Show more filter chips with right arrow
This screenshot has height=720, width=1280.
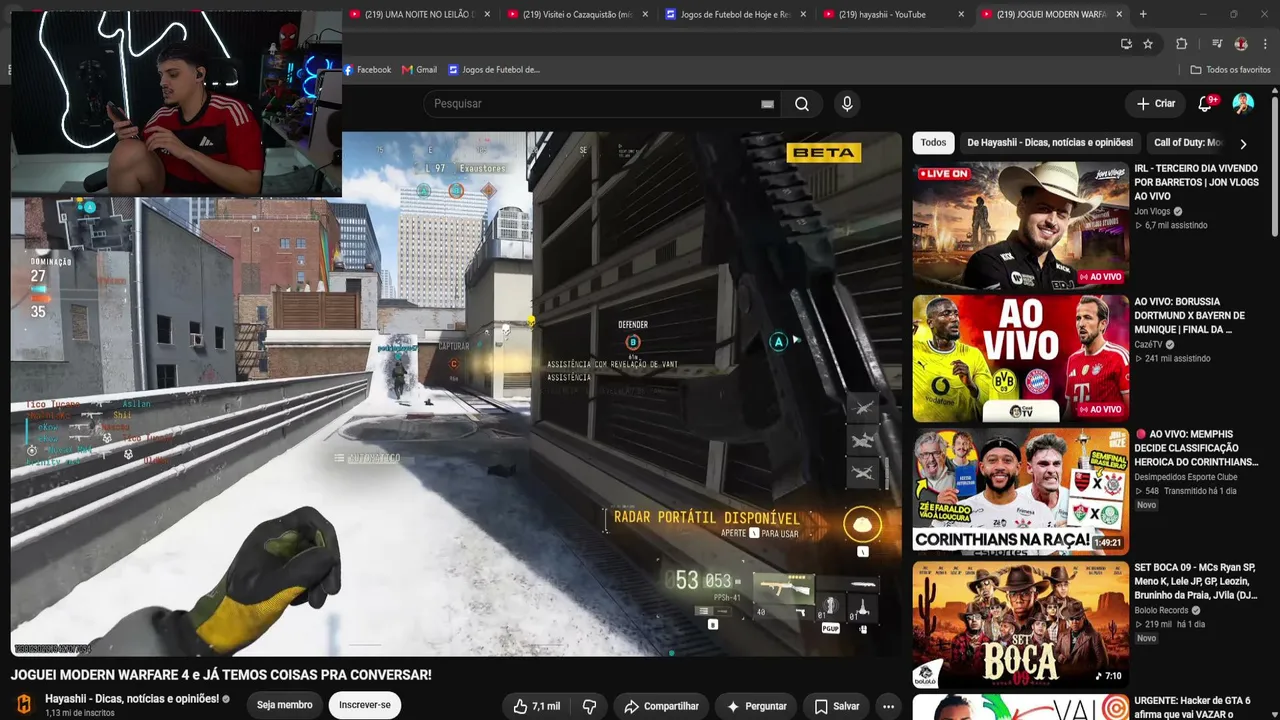coord(1243,144)
